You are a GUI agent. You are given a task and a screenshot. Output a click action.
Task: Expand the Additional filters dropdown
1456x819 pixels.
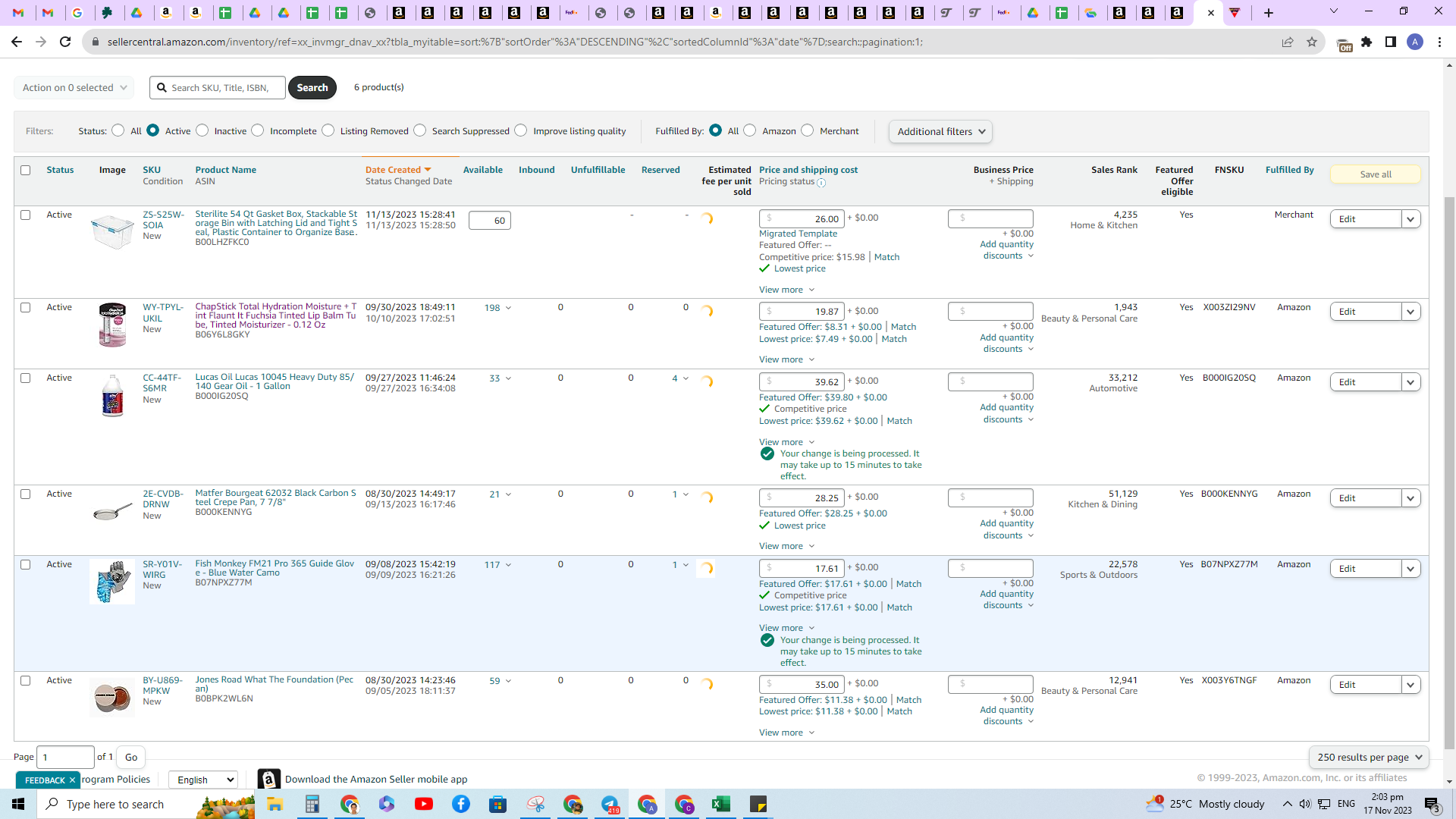click(x=940, y=131)
